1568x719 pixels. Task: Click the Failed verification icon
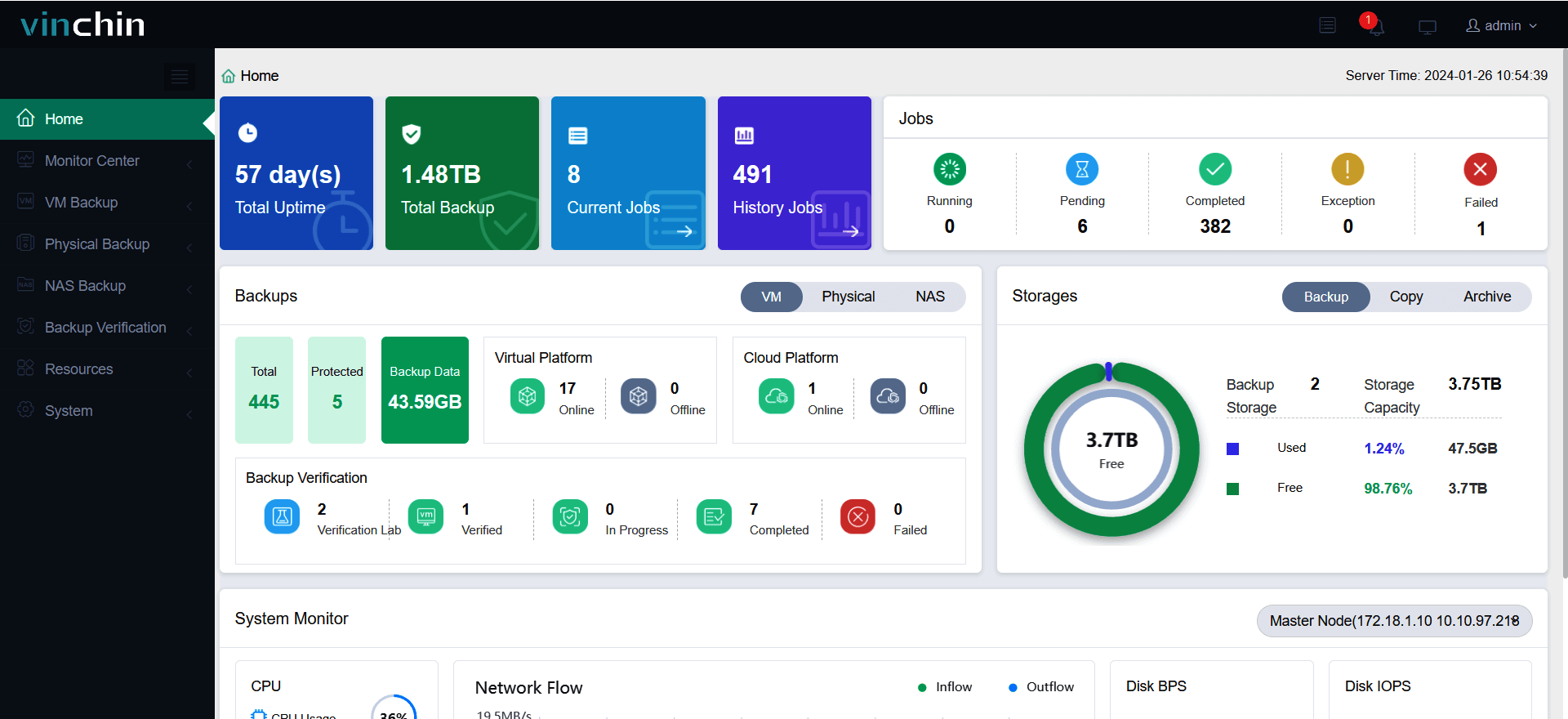(x=857, y=516)
